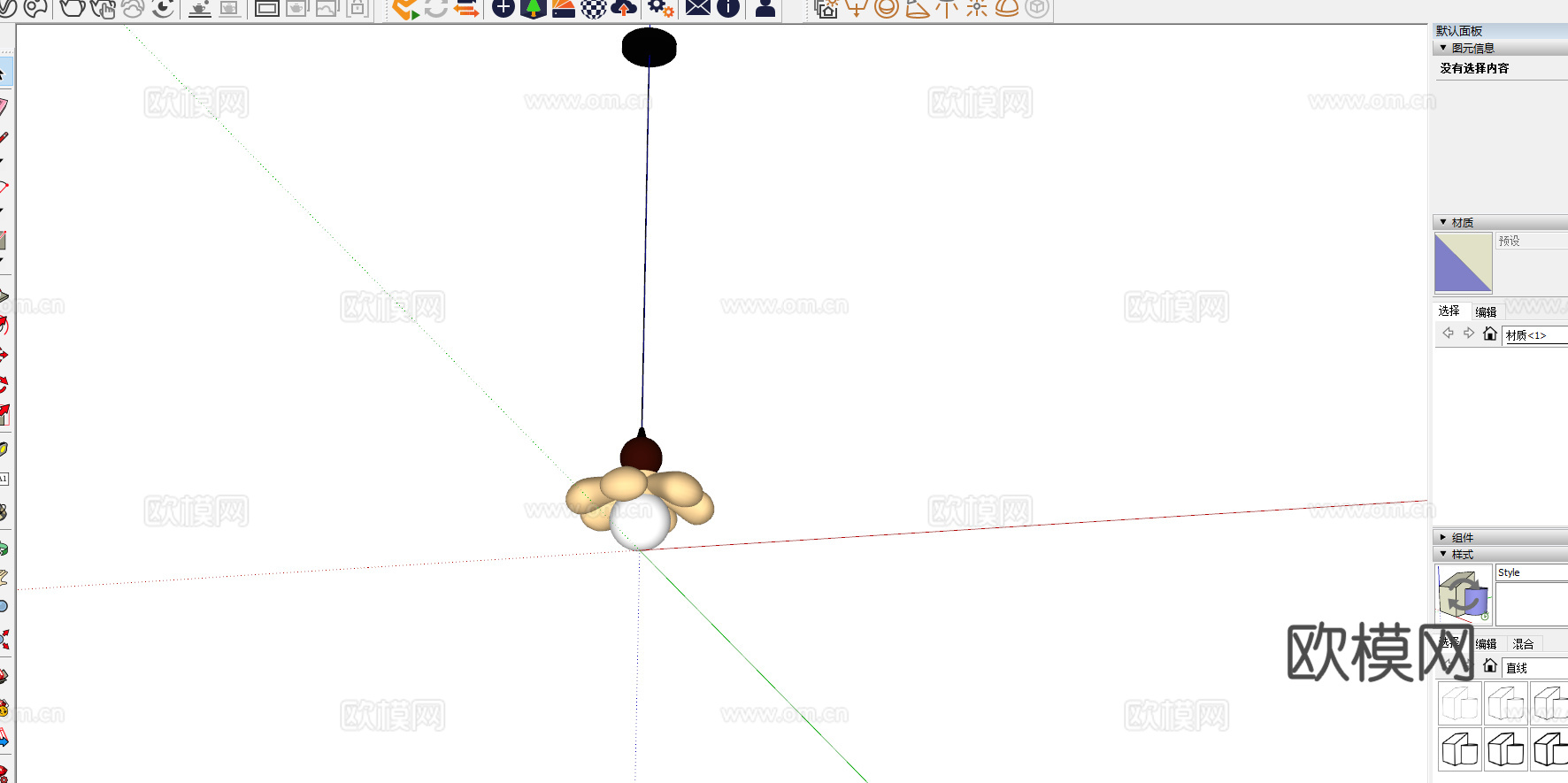Screen dimensions: 1568x783
Task: Add a V-Ray omni light
Action: coord(977,9)
